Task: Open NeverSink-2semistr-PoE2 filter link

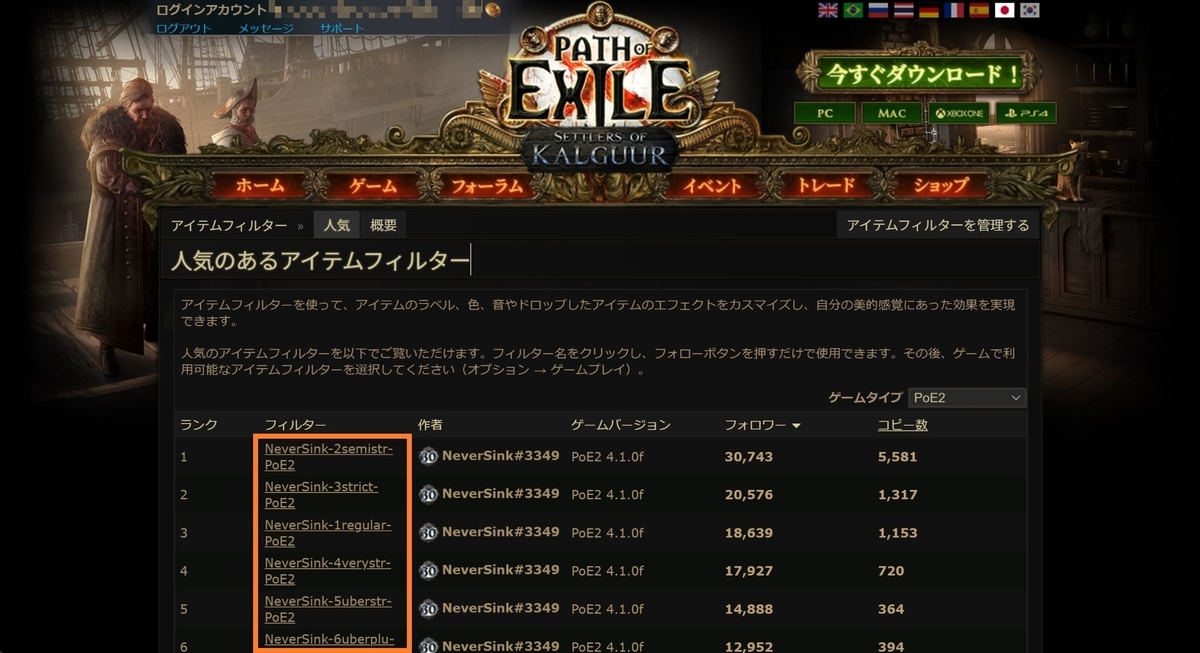Action: pos(328,457)
